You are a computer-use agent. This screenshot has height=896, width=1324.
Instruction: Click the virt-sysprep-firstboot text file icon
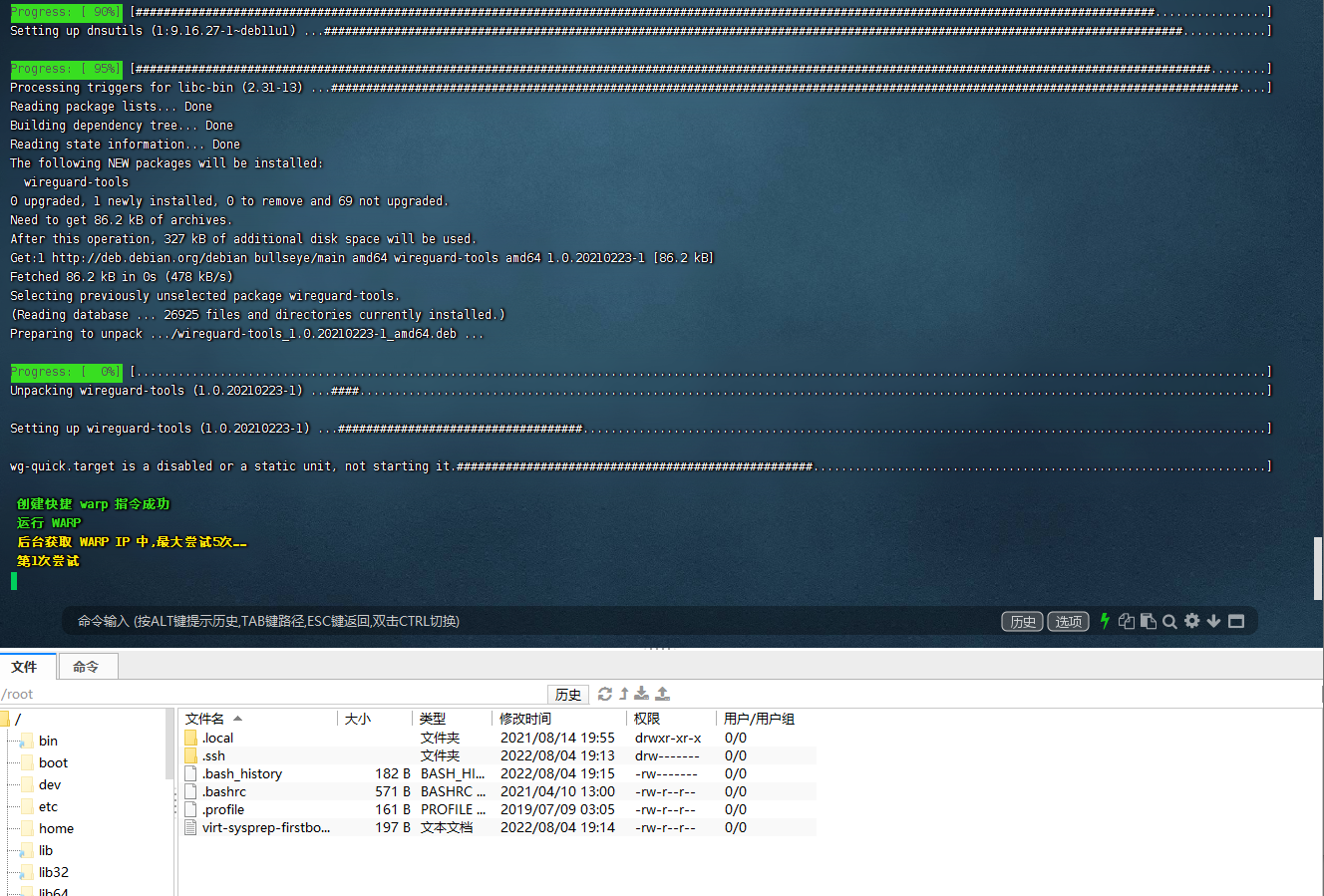point(190,827)
